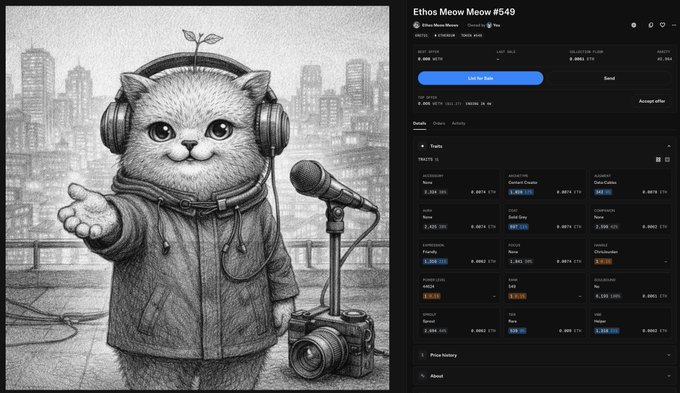This screenshot has height=393, width=680.
Task: Click the cat artwork image
Action: pyautogui.click(x=197, y=197)
